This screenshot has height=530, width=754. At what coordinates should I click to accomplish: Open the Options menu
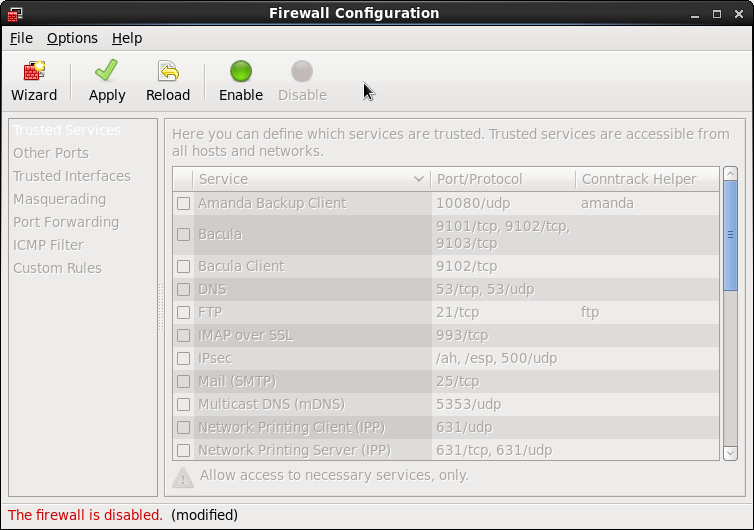tap(72, 38)
